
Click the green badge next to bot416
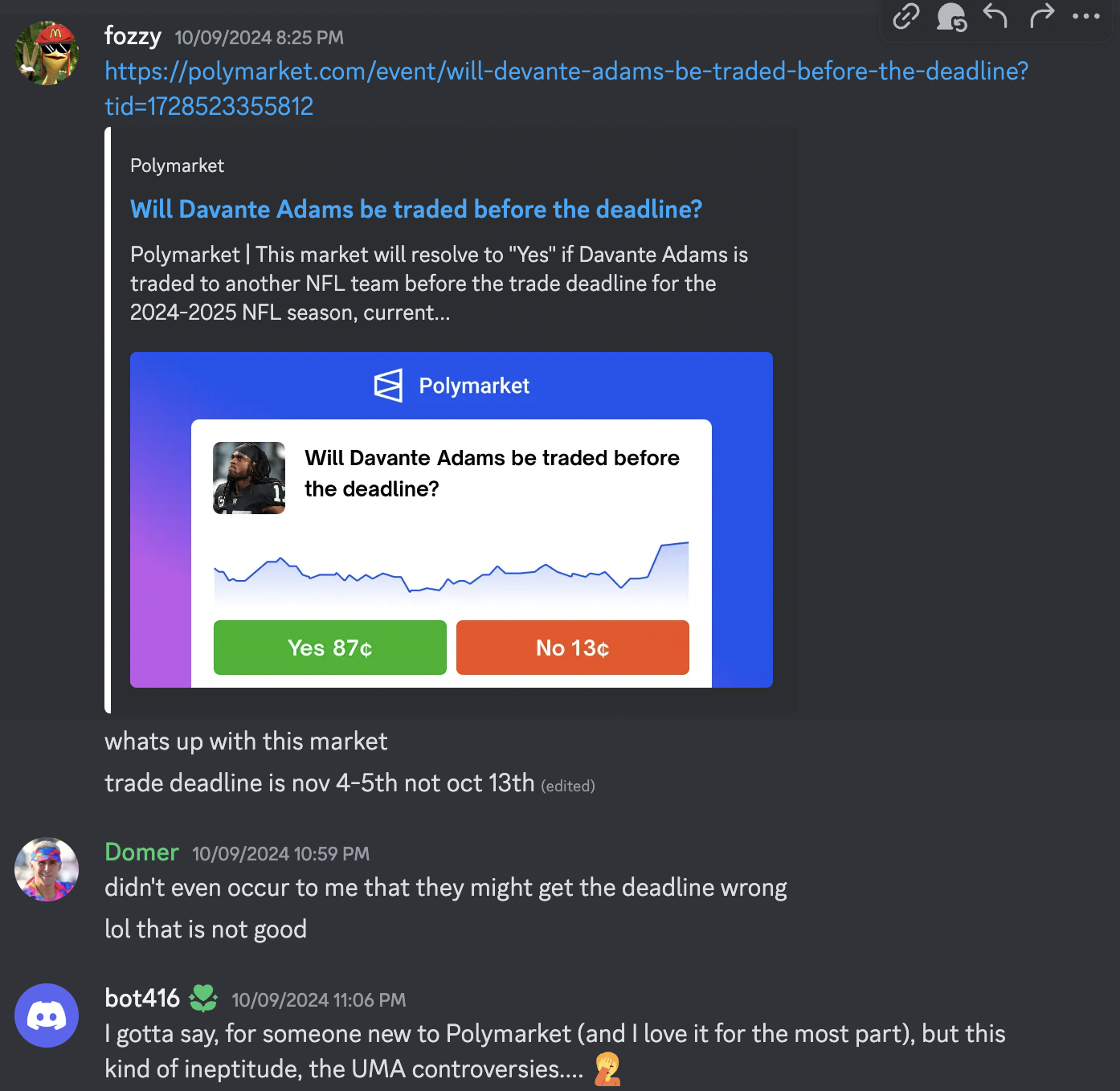tap(203, 999)
